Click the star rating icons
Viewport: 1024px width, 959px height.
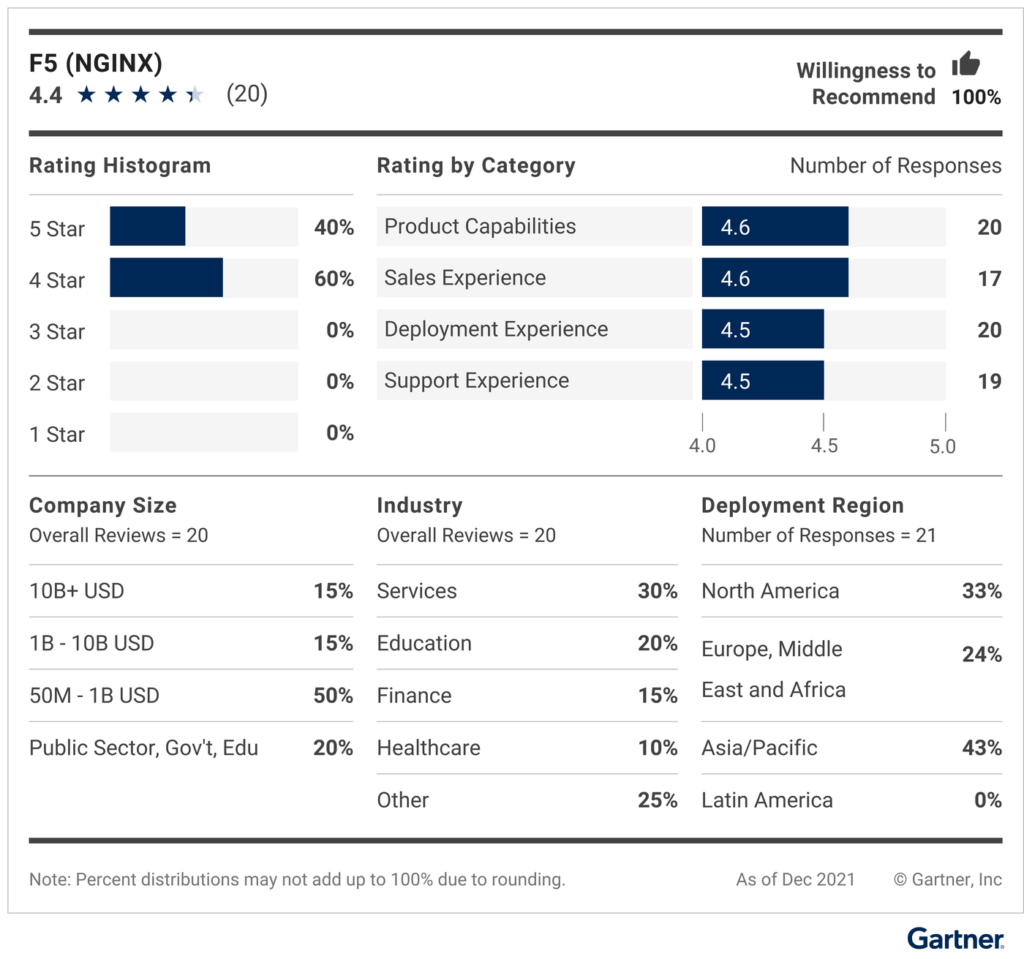140,95
